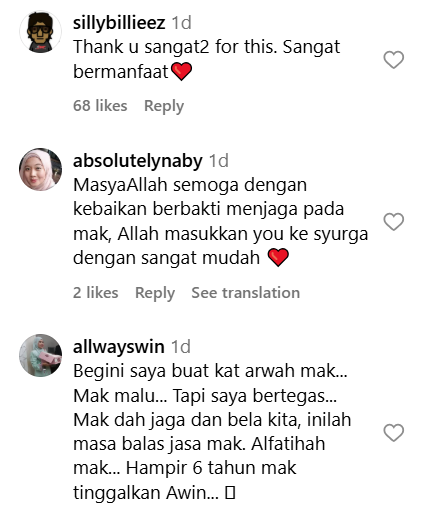Viewport: 421px width, 507px height.
Task: Open absolutelynaby's profile picture
Action: pyautogui.click(x=40, y=169)
